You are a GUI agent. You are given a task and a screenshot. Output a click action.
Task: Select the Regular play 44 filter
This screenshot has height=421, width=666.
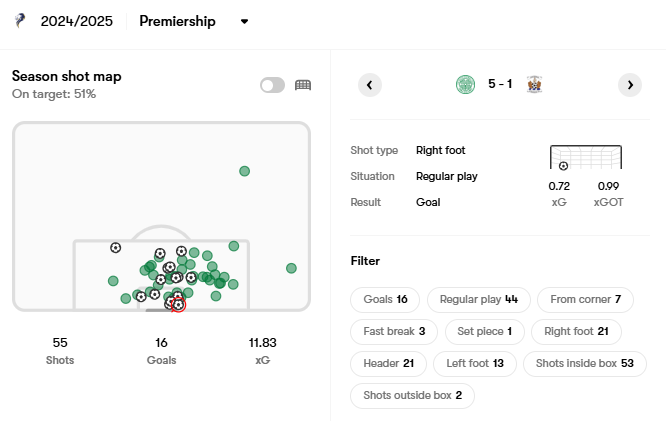(479, 300)
